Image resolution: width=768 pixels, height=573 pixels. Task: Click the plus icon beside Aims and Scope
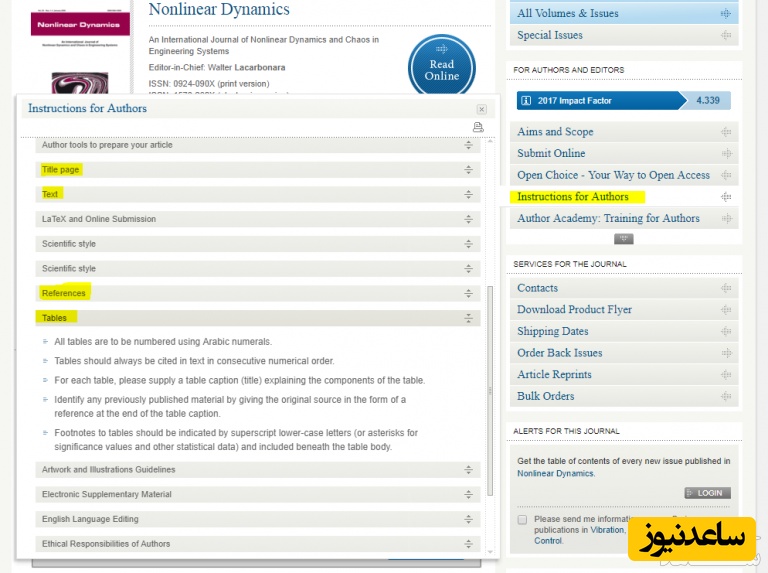[x=725, y=132]
